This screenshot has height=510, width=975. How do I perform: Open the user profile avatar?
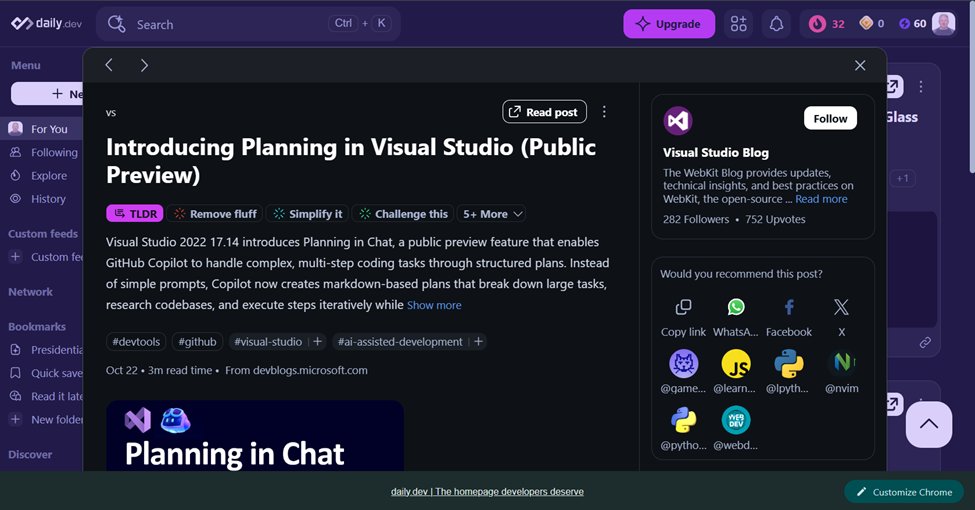(943, 24)
